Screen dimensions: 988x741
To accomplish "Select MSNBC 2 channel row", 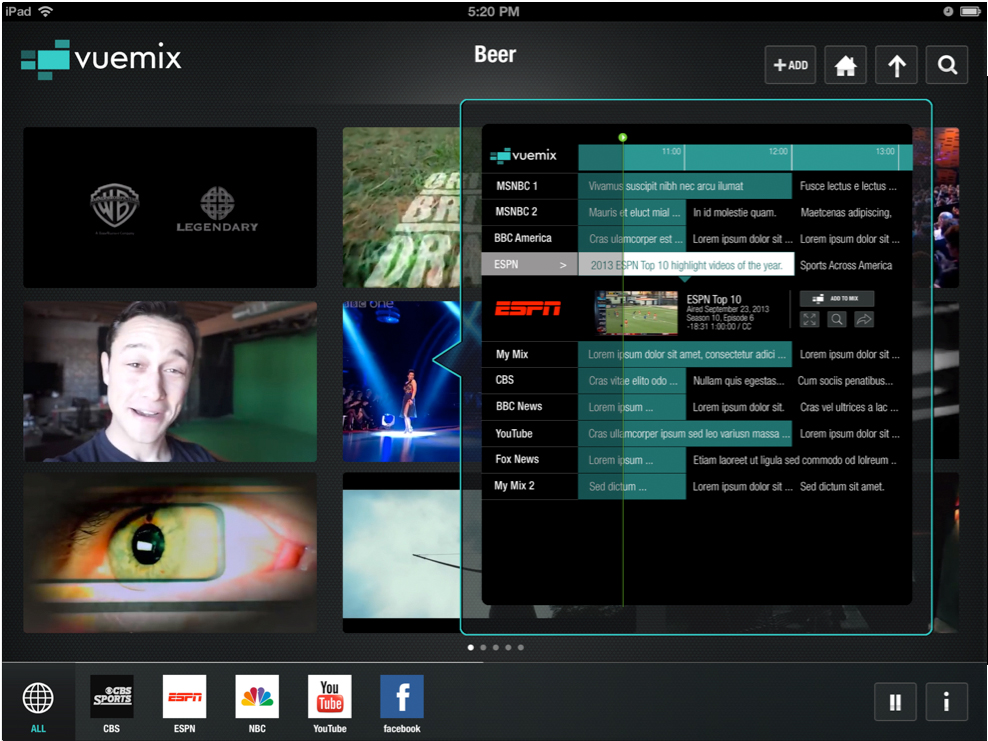I will point(529,212).
